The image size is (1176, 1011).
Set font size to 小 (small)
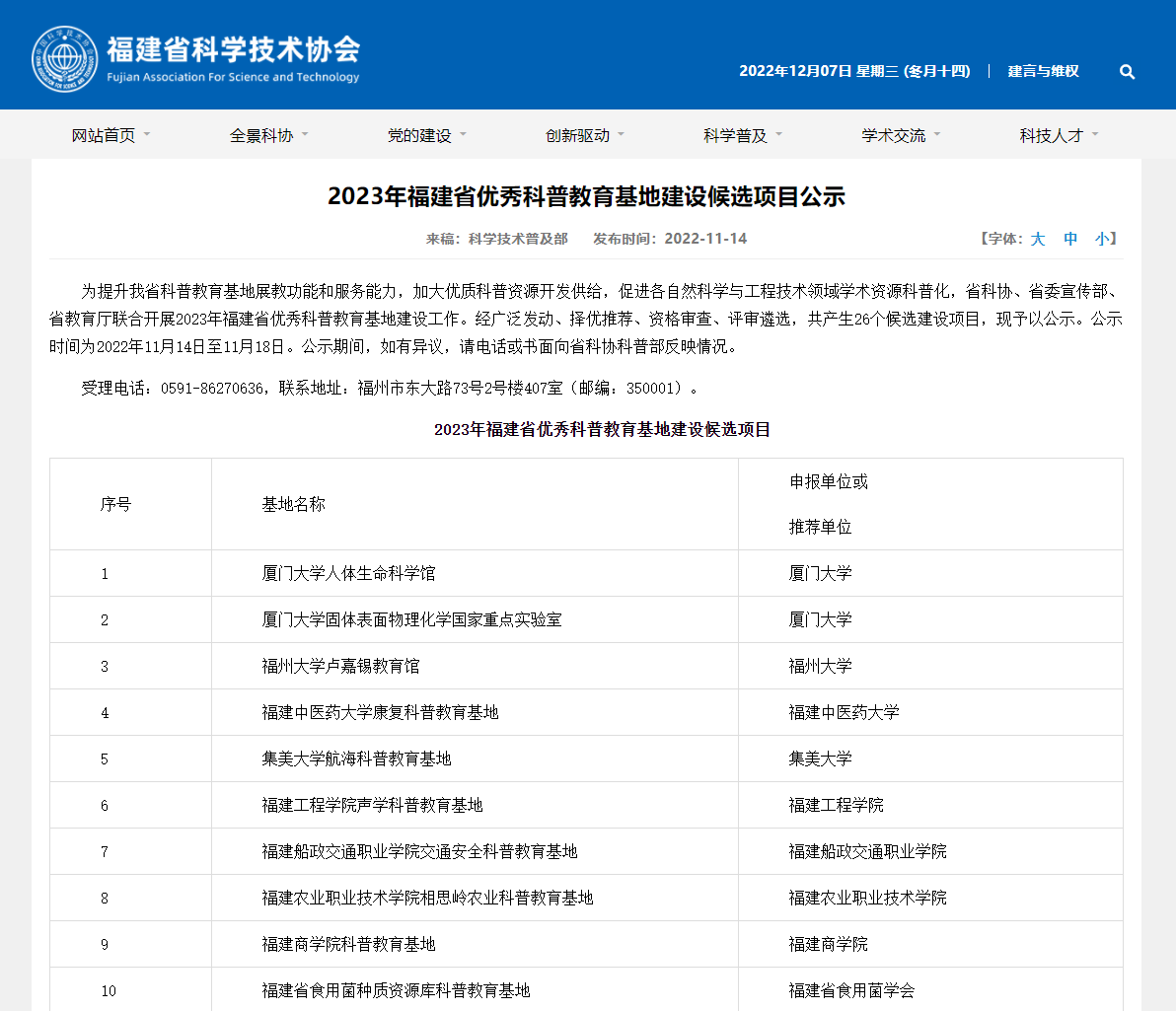(1101, 239)
